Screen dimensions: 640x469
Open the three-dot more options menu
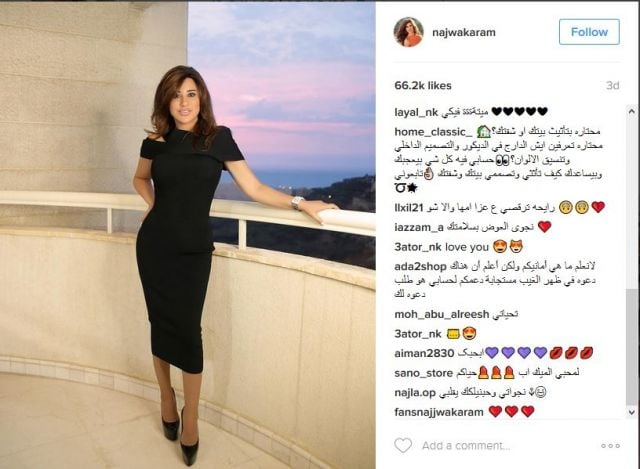click(610, 446)
